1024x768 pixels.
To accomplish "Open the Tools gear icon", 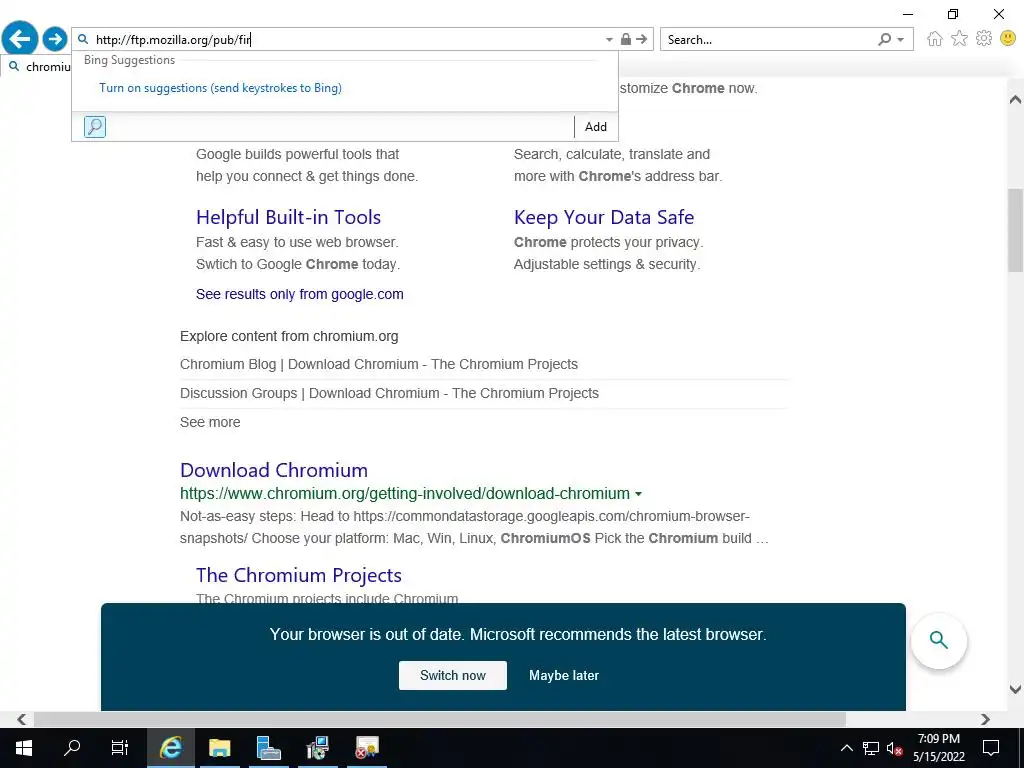I will click(x=984, y=39).
